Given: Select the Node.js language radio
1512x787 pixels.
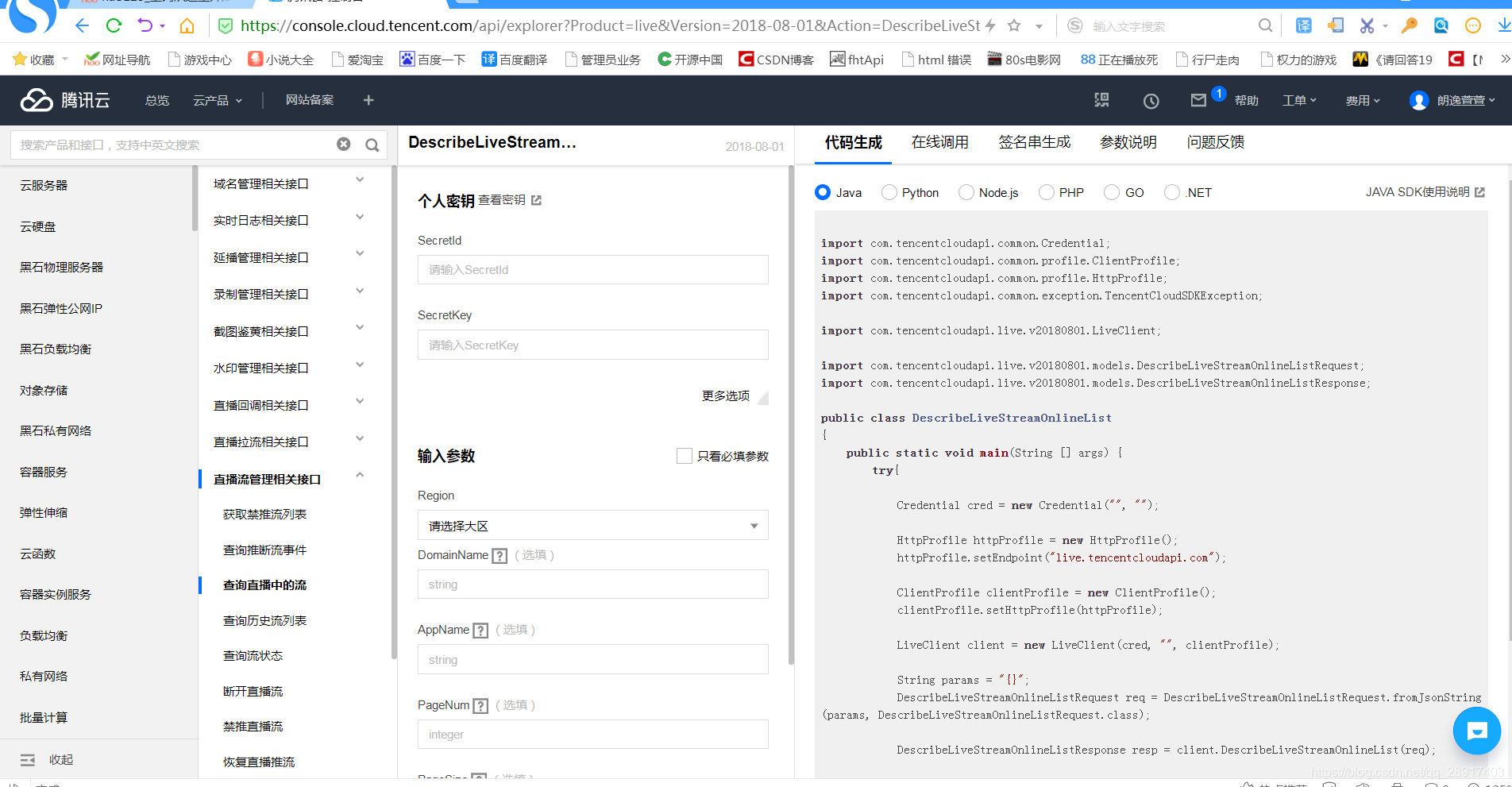Looking at the screenshot, I should tap(966, 192).
